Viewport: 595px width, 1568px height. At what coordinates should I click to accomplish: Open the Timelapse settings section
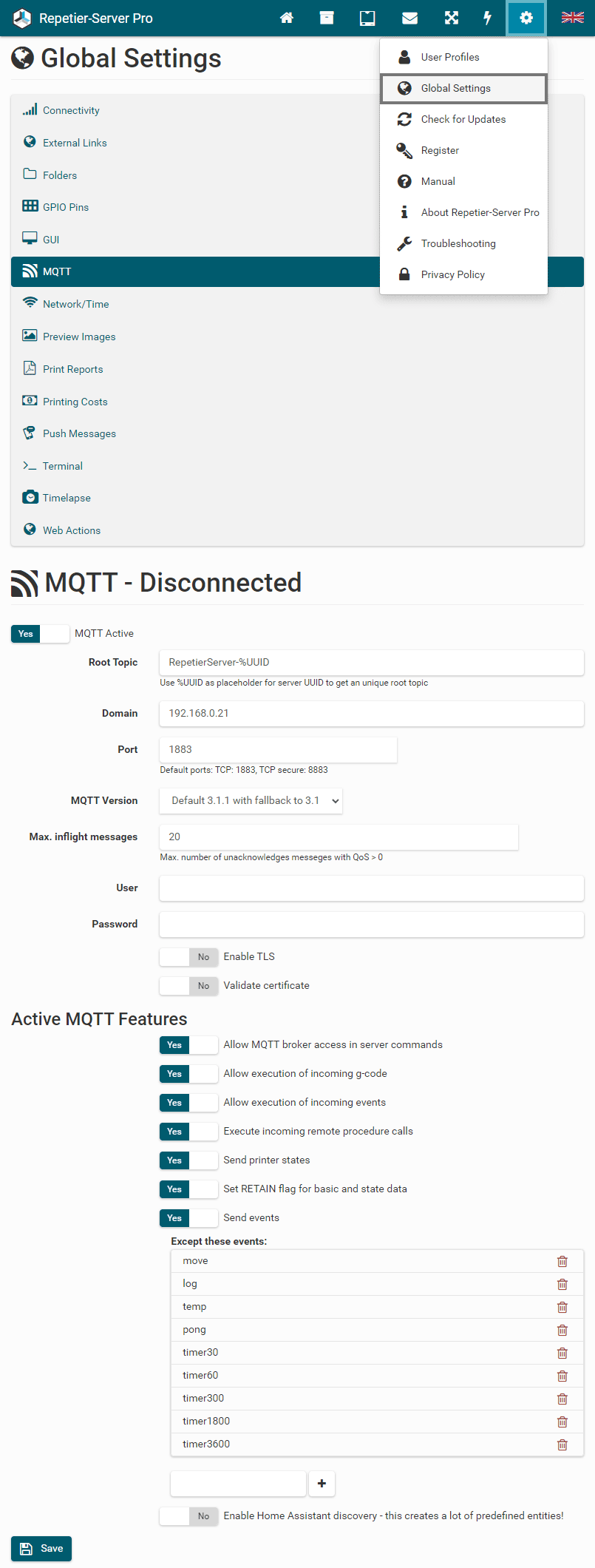[x=67, y=498]
